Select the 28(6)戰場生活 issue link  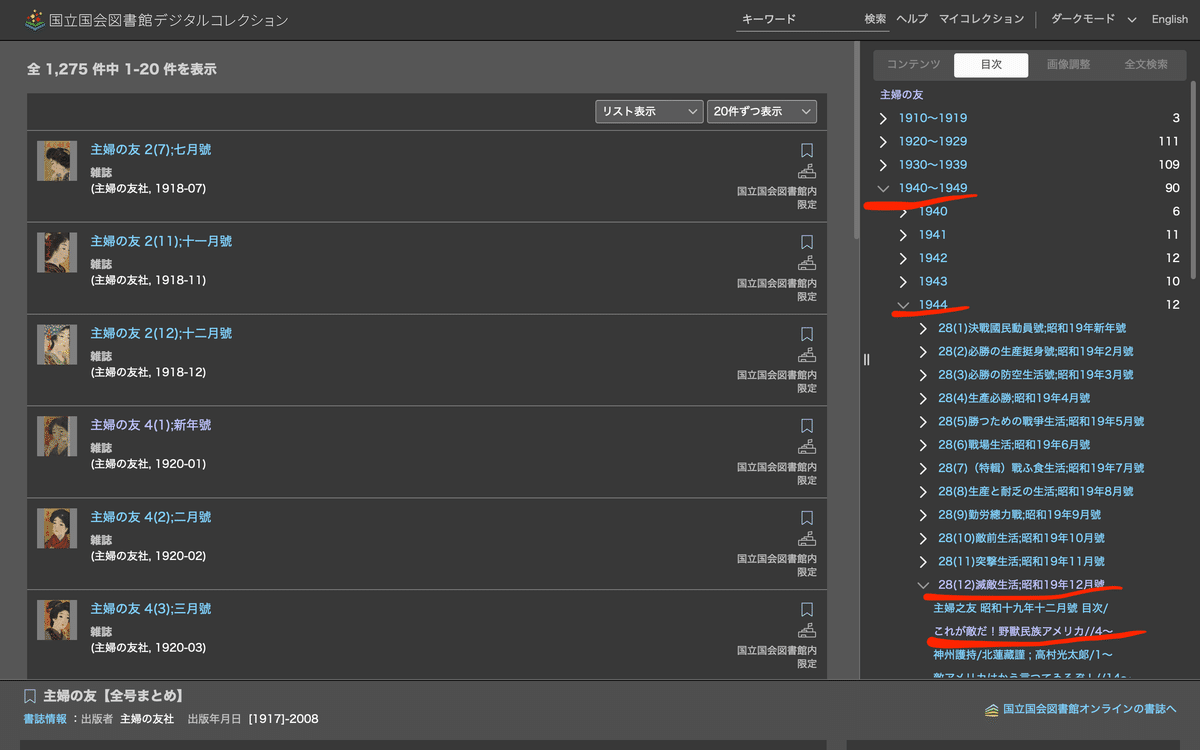[x=1014, y=445]
